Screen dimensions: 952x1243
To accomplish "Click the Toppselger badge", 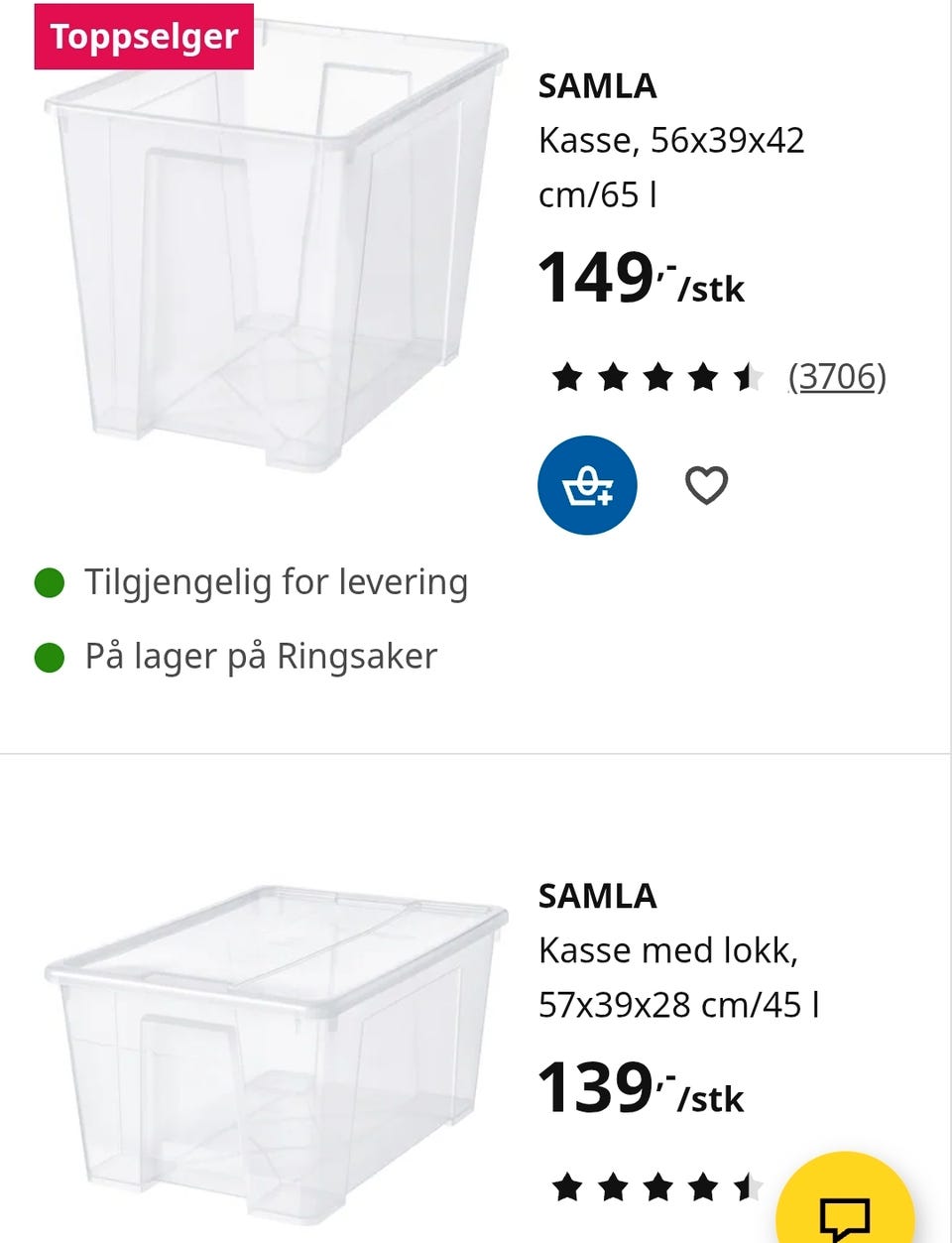I will click(144, 37).
